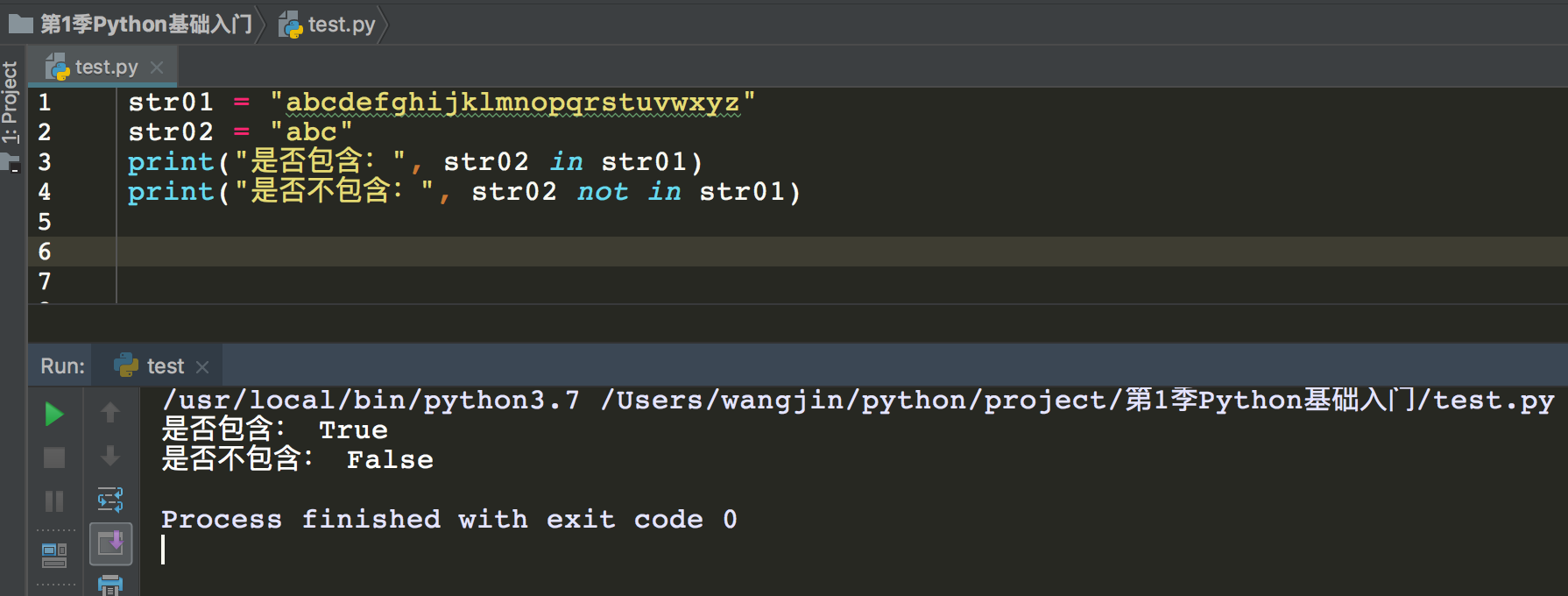Click the Stop process square icon

point(54,458)
